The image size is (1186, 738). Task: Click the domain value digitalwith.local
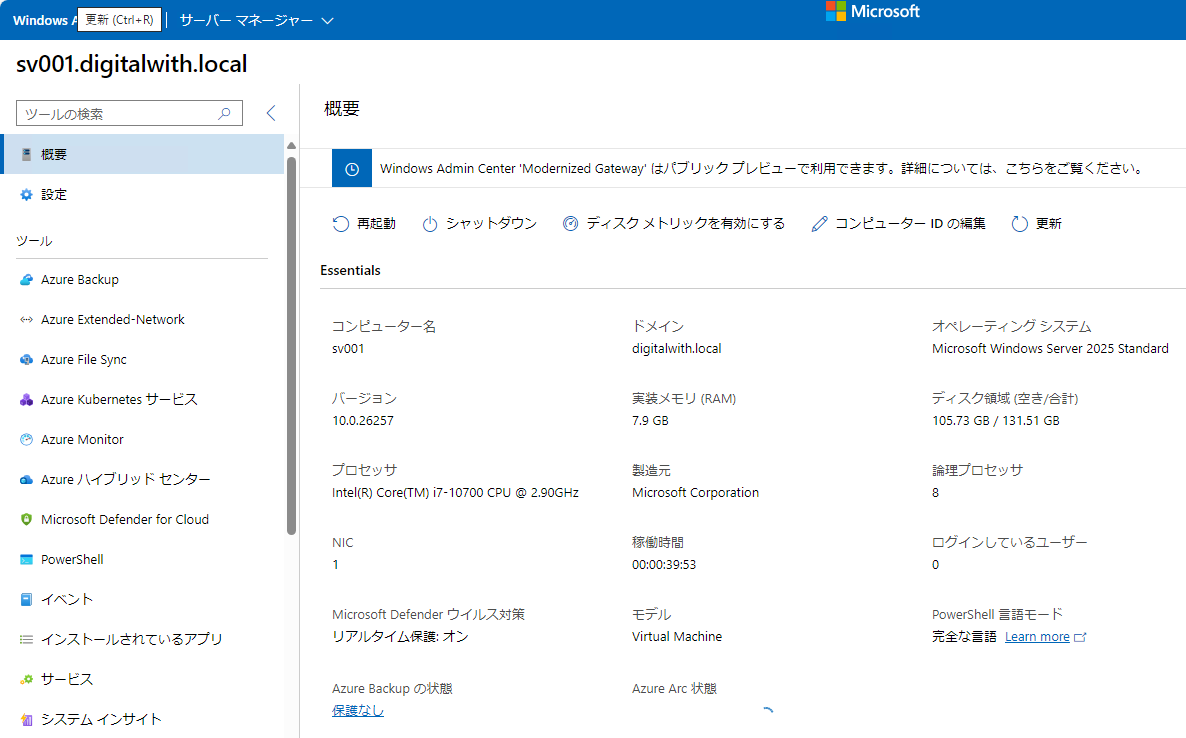pos(677,349)
